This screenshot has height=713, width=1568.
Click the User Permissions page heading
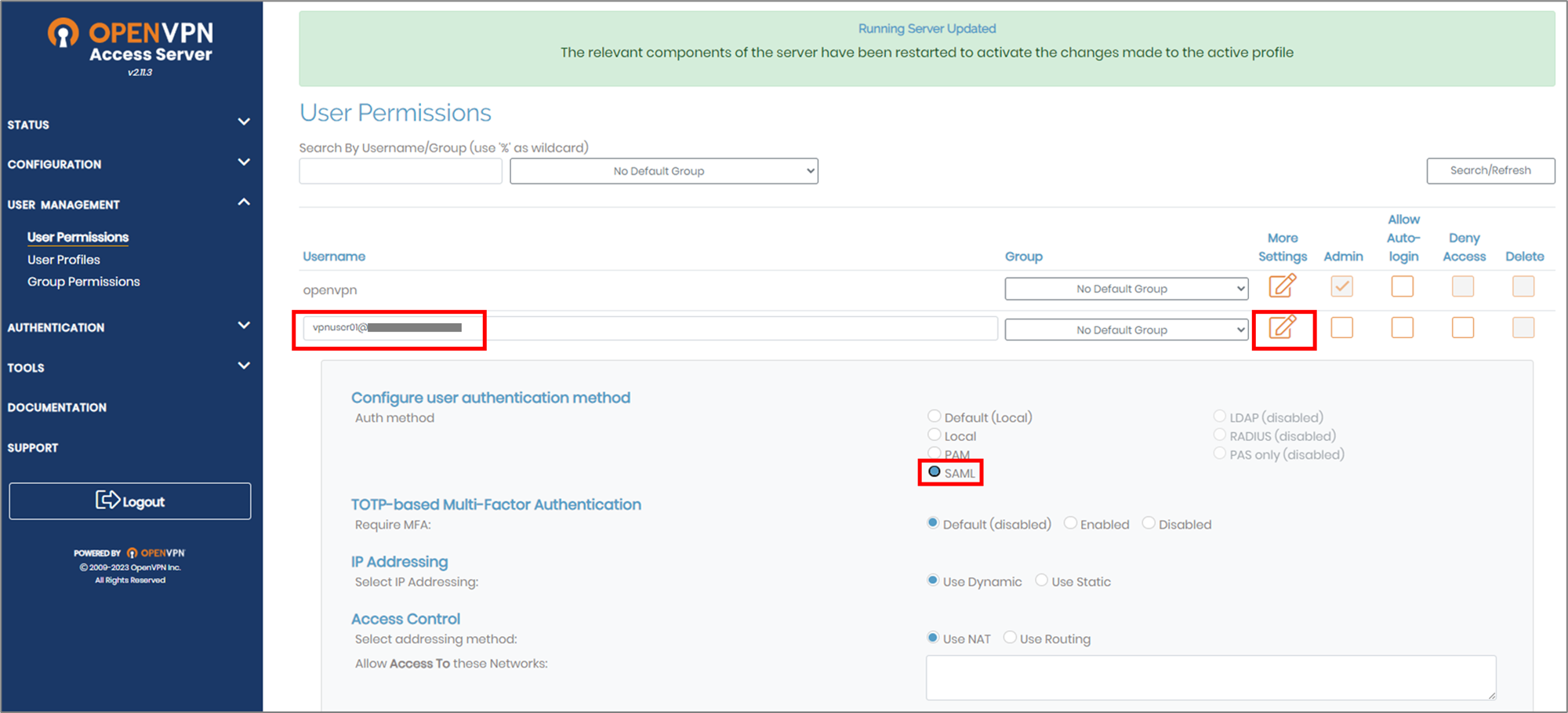click(395, 113)
